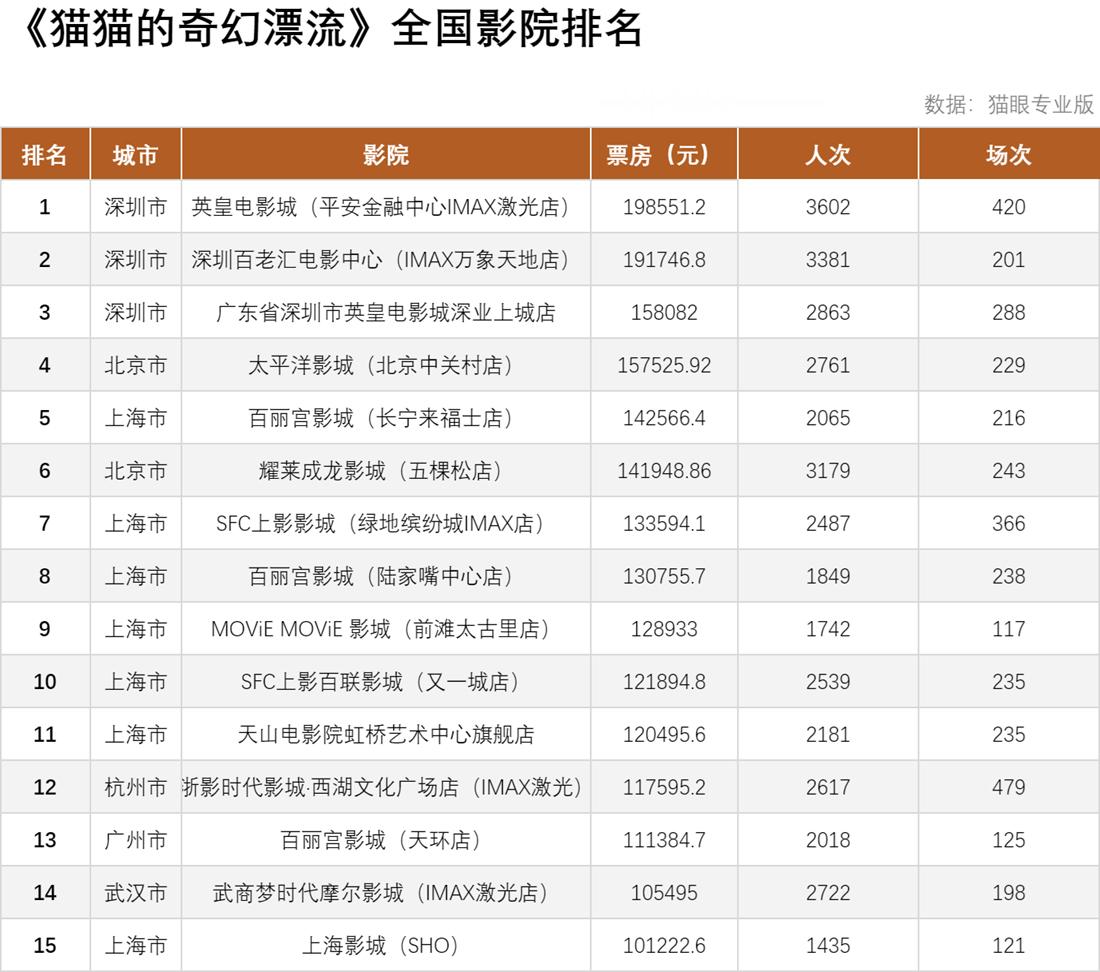Click box office value 117595.2
The width and height of the screenshot is (1100, 972).
click(x=664, y=788)
